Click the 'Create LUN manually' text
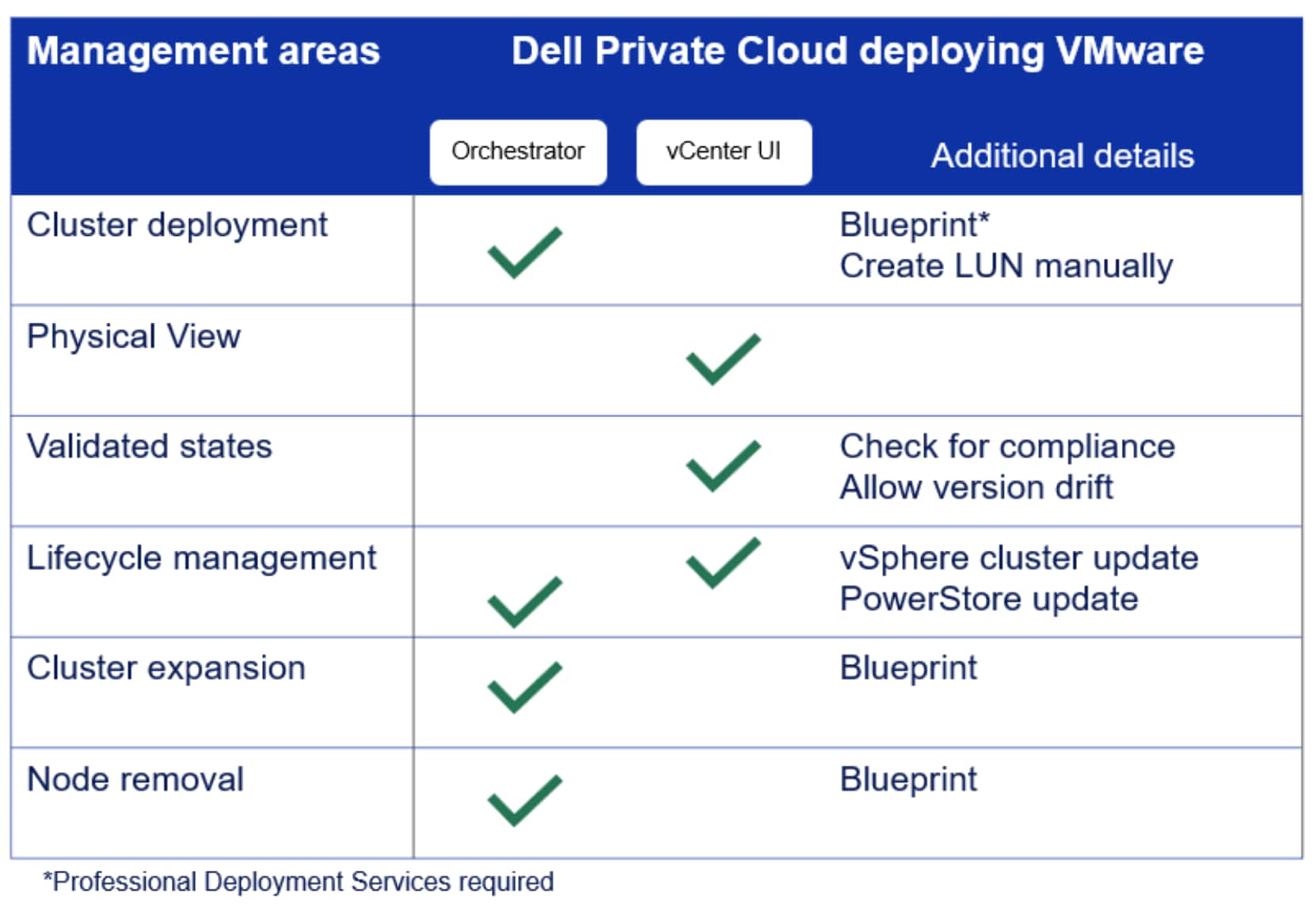Image resolution: width=1316 pixels, height=904 pixels. pyautogui.click(x=1006, y=267)
